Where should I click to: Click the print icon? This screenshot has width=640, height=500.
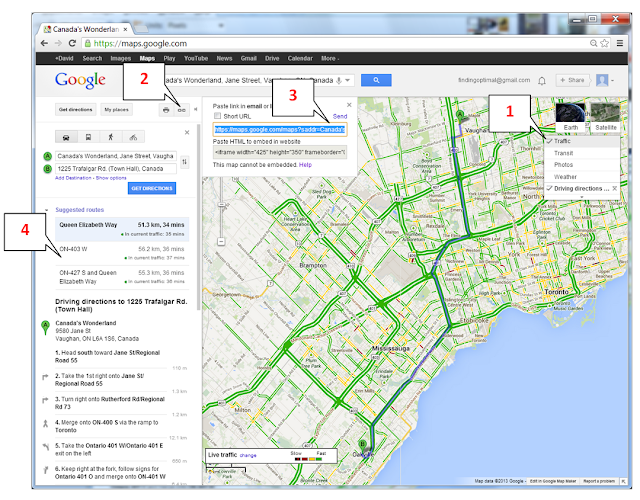[x=166, y=110]
